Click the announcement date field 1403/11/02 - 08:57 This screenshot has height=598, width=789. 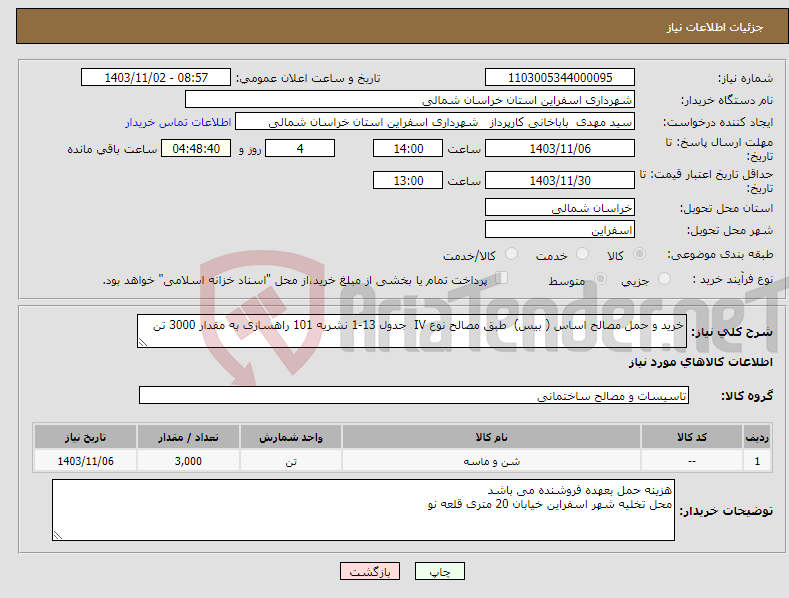pos(155,78)
